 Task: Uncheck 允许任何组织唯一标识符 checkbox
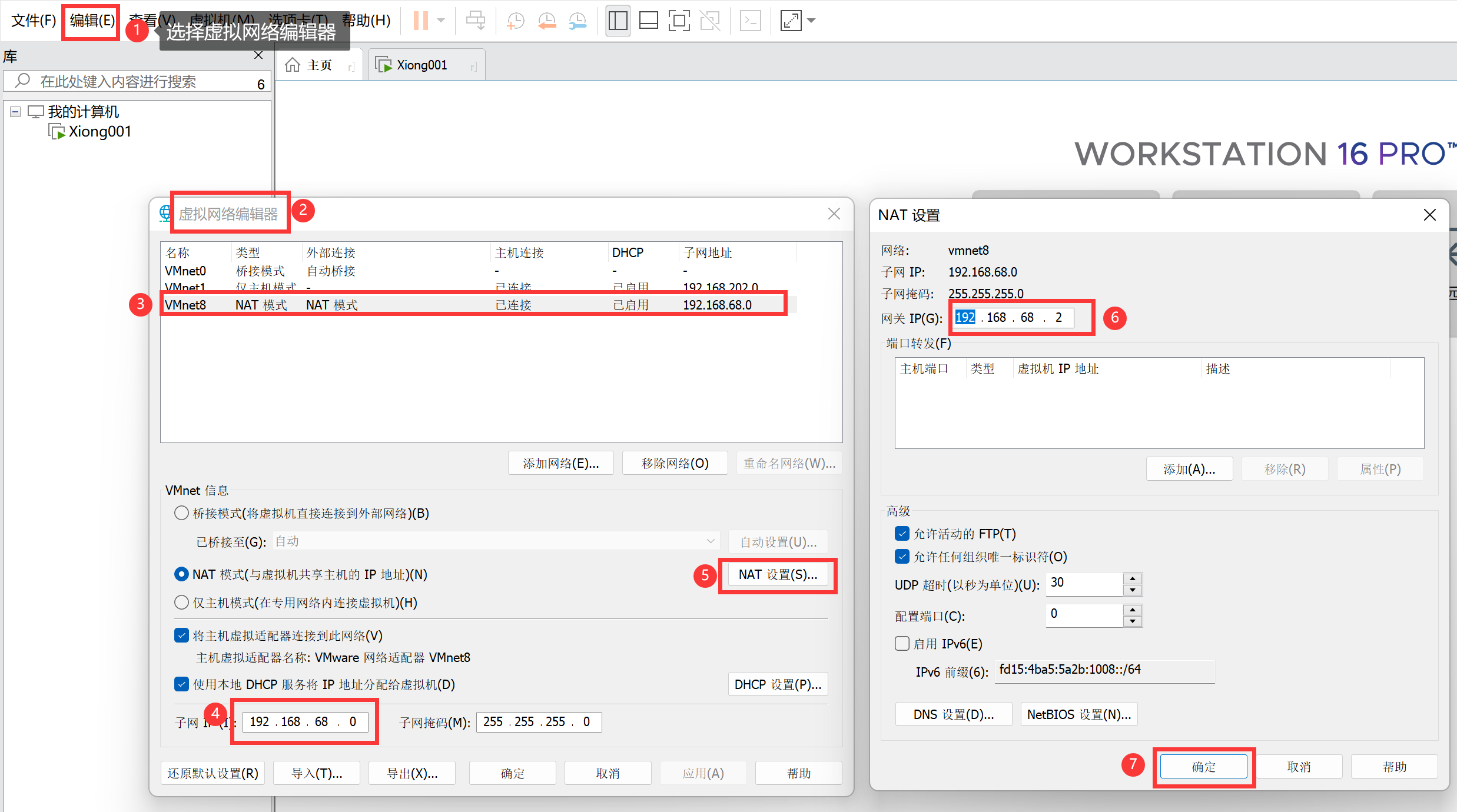(x=902, y=557)
